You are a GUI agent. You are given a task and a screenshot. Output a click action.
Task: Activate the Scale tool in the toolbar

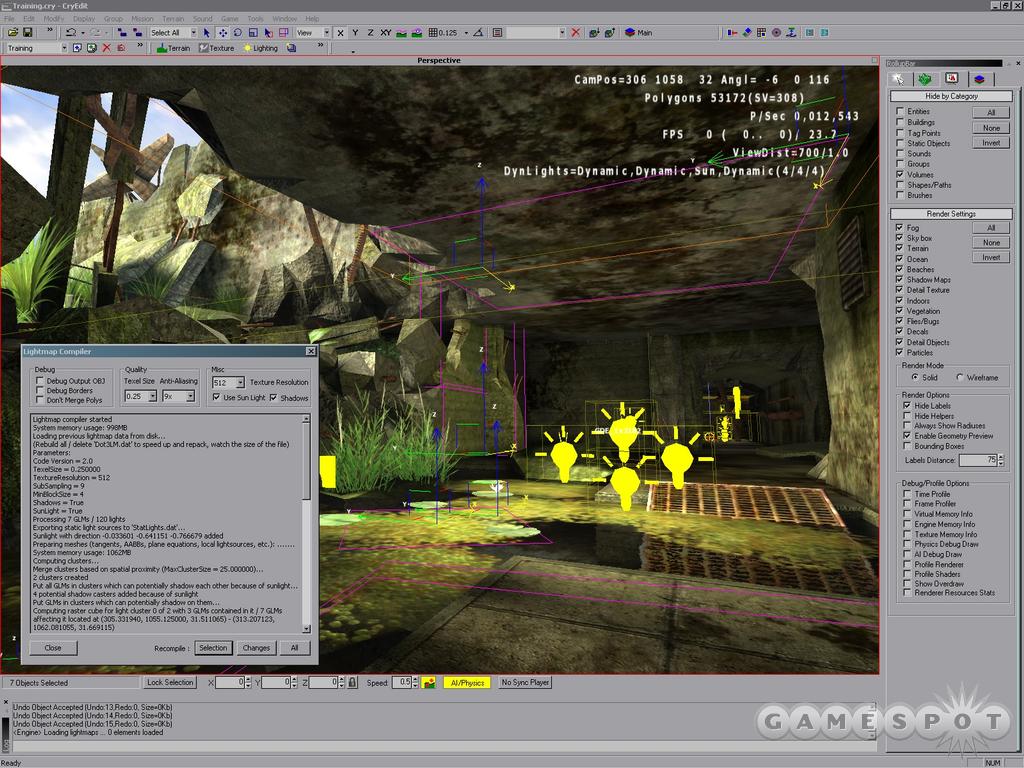[x=253, y=33]
